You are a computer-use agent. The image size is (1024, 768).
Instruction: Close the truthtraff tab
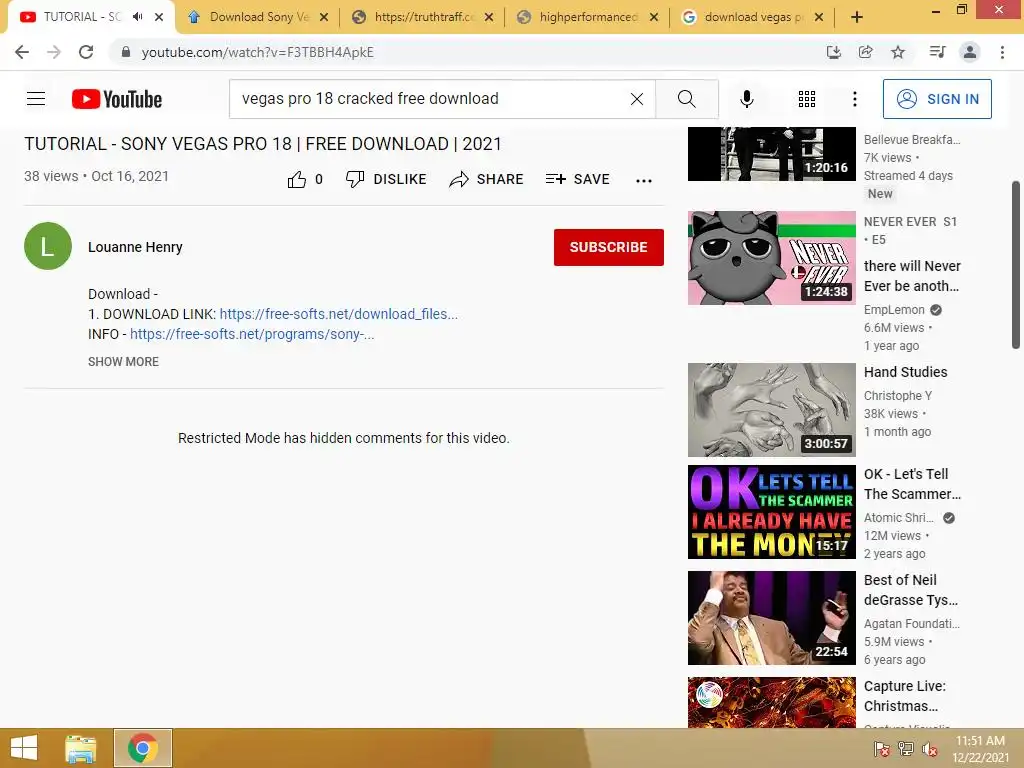pos(488,17)
